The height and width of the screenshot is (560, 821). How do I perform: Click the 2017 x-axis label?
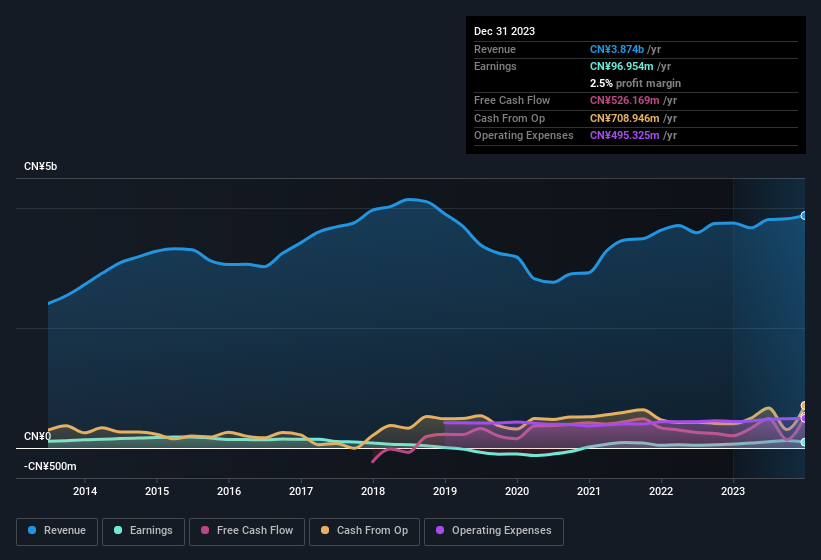coord(301,491)
